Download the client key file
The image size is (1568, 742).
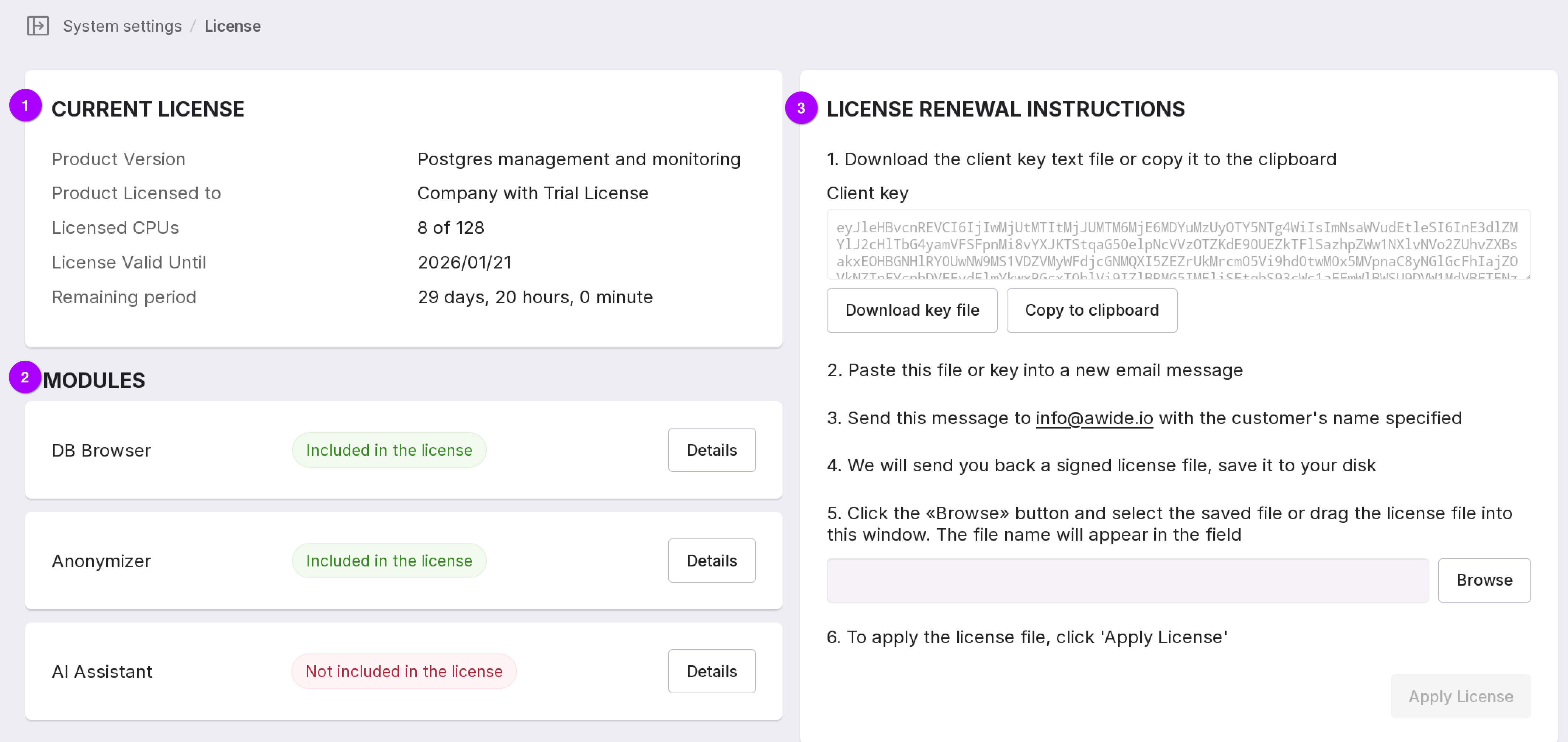click(x=912, y=311)
